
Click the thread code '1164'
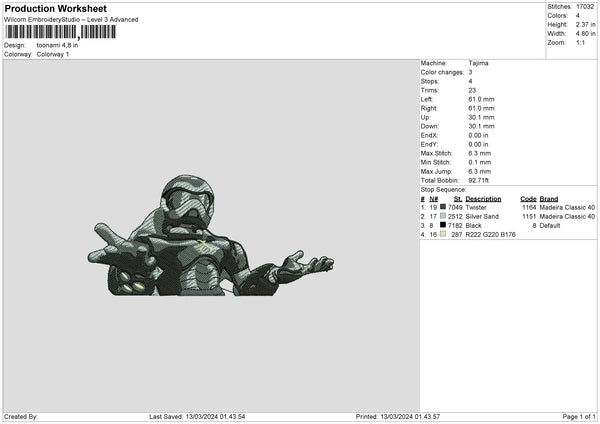(529, 207)
